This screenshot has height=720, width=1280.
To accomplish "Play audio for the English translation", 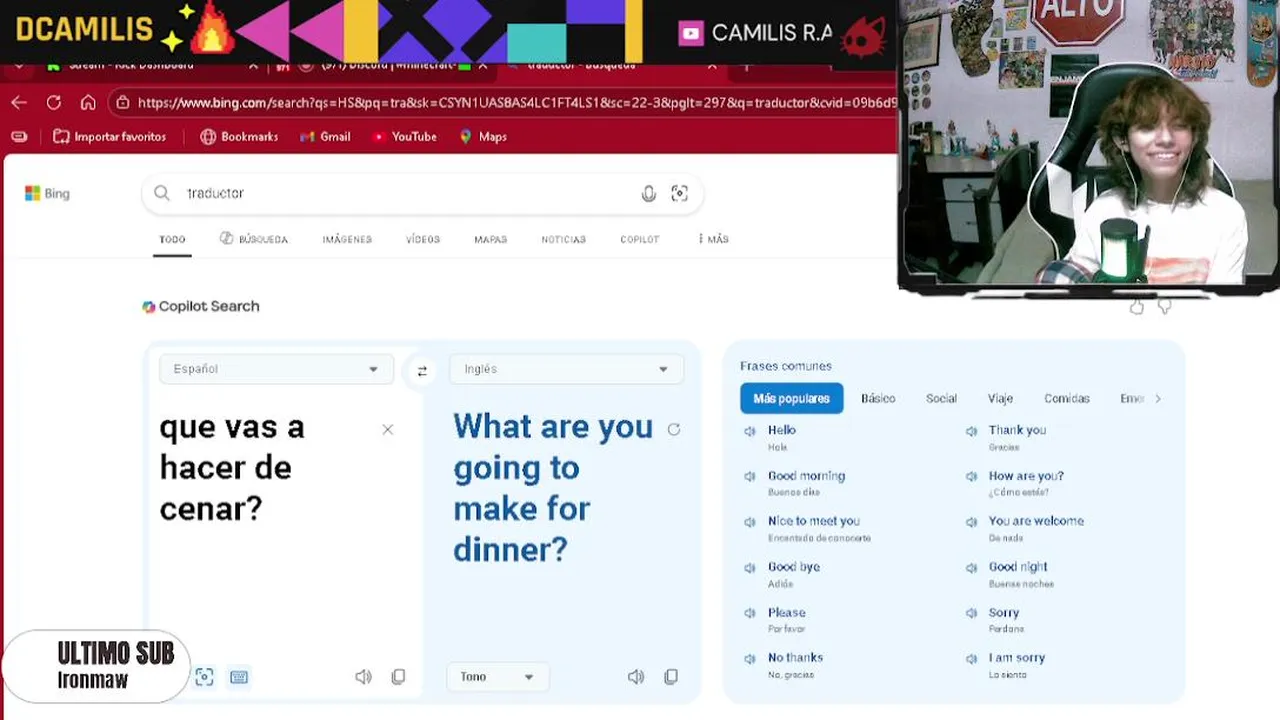I will tap(636, 677).
